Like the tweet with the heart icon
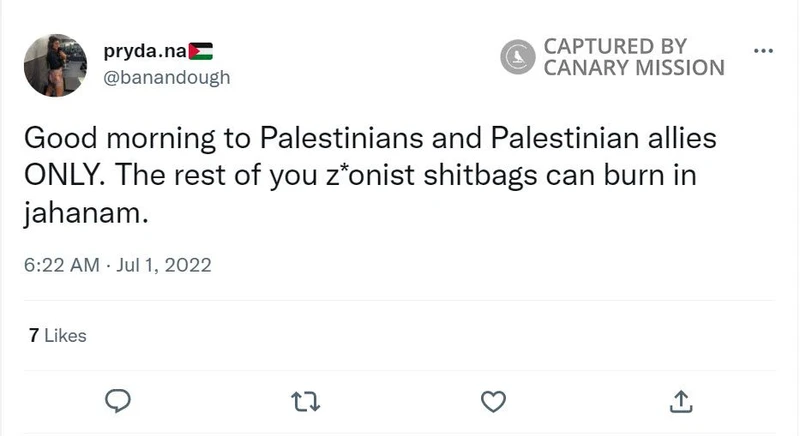 pos(493,401)
